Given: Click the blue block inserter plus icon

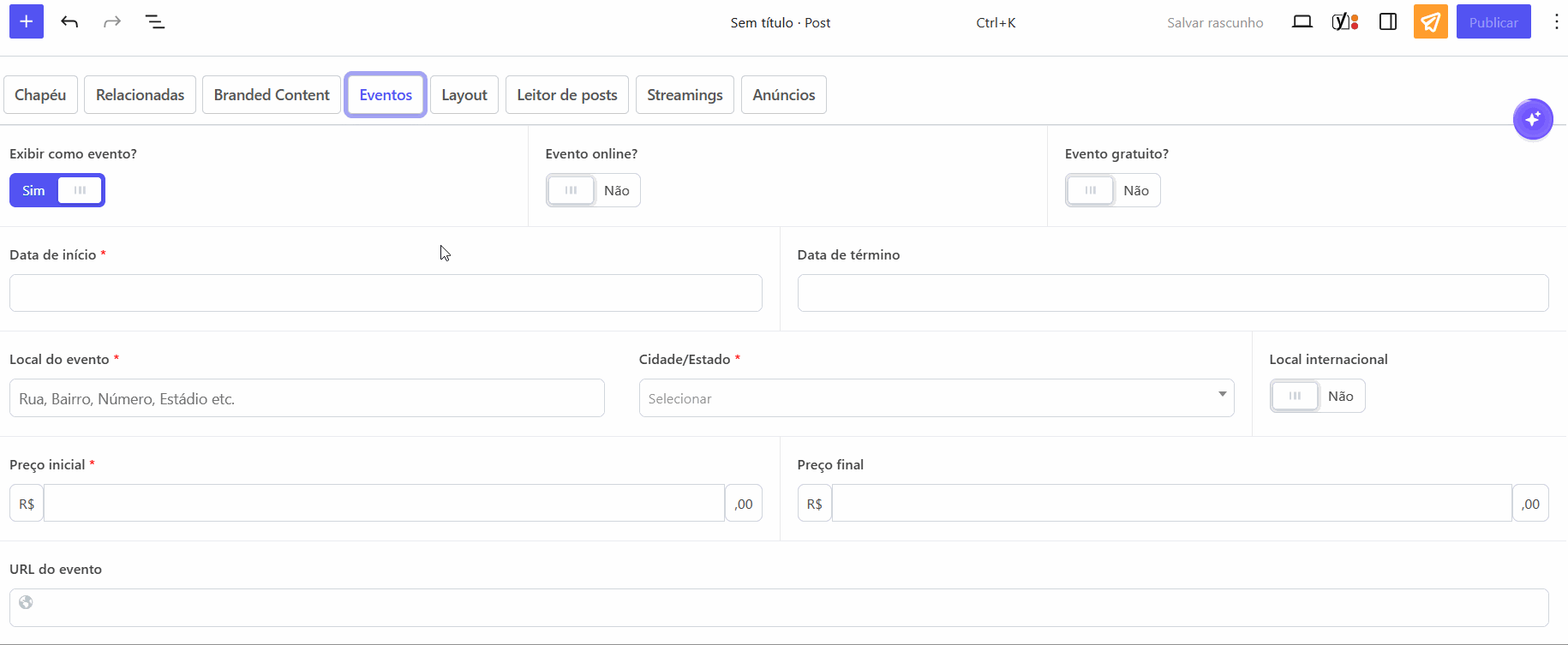Looking at the screenshot, I should (27, 22).
